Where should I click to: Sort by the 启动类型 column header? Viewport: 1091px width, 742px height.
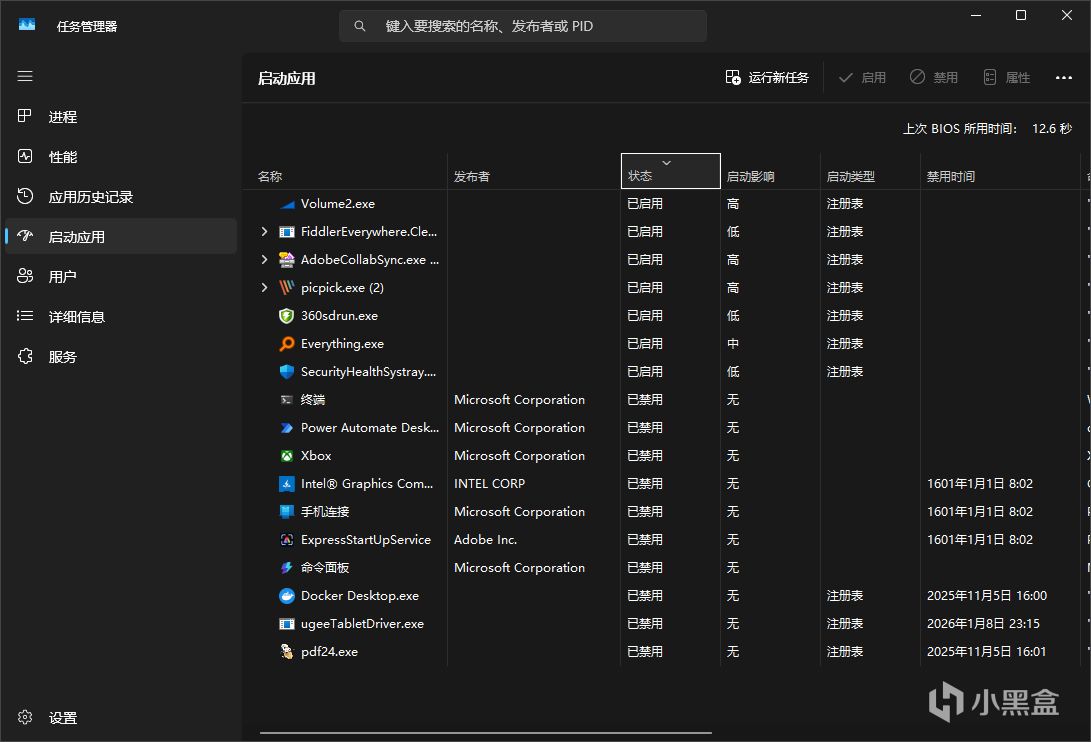(870, 171)
